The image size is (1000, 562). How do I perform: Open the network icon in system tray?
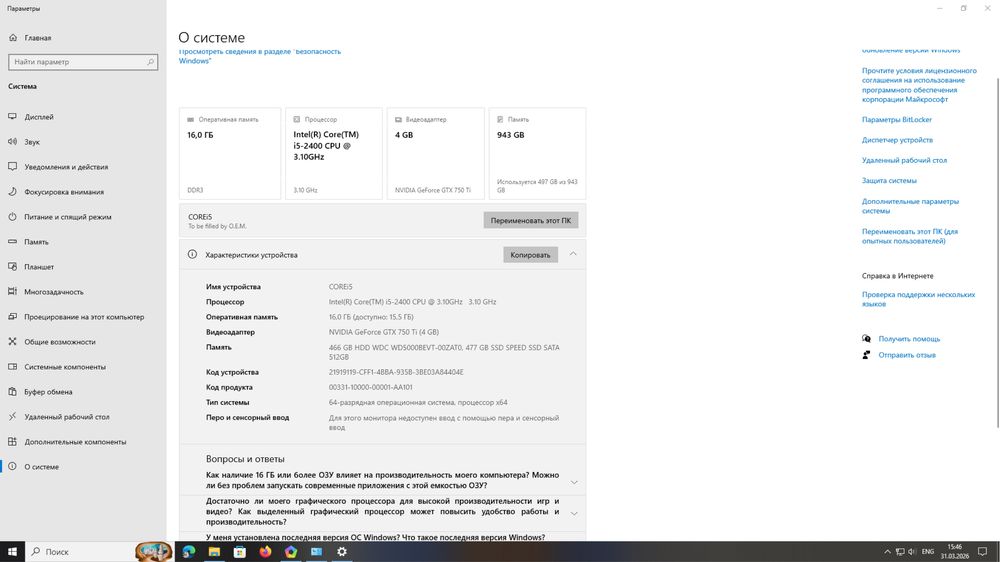900,552
